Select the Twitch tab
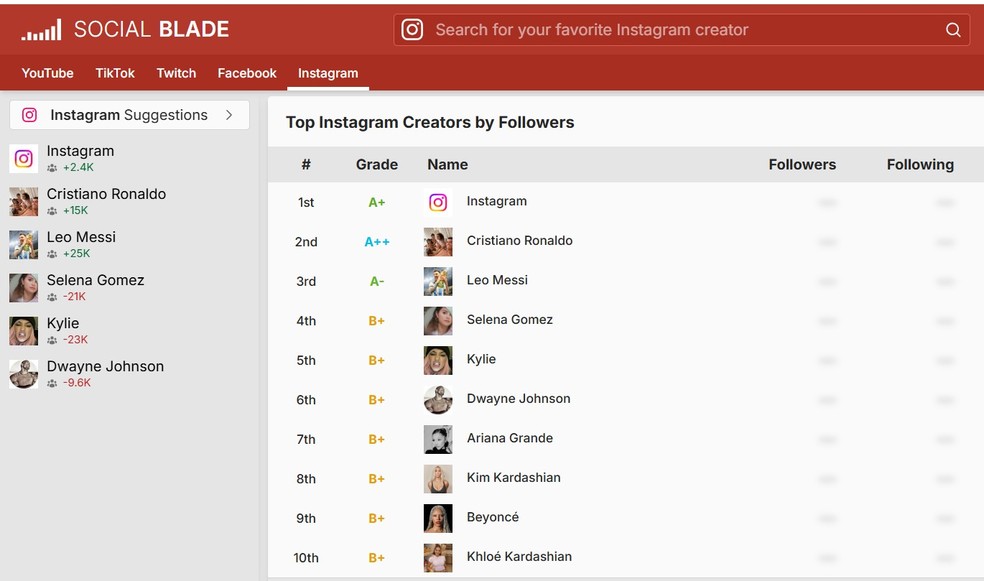 tap(176, 73)
